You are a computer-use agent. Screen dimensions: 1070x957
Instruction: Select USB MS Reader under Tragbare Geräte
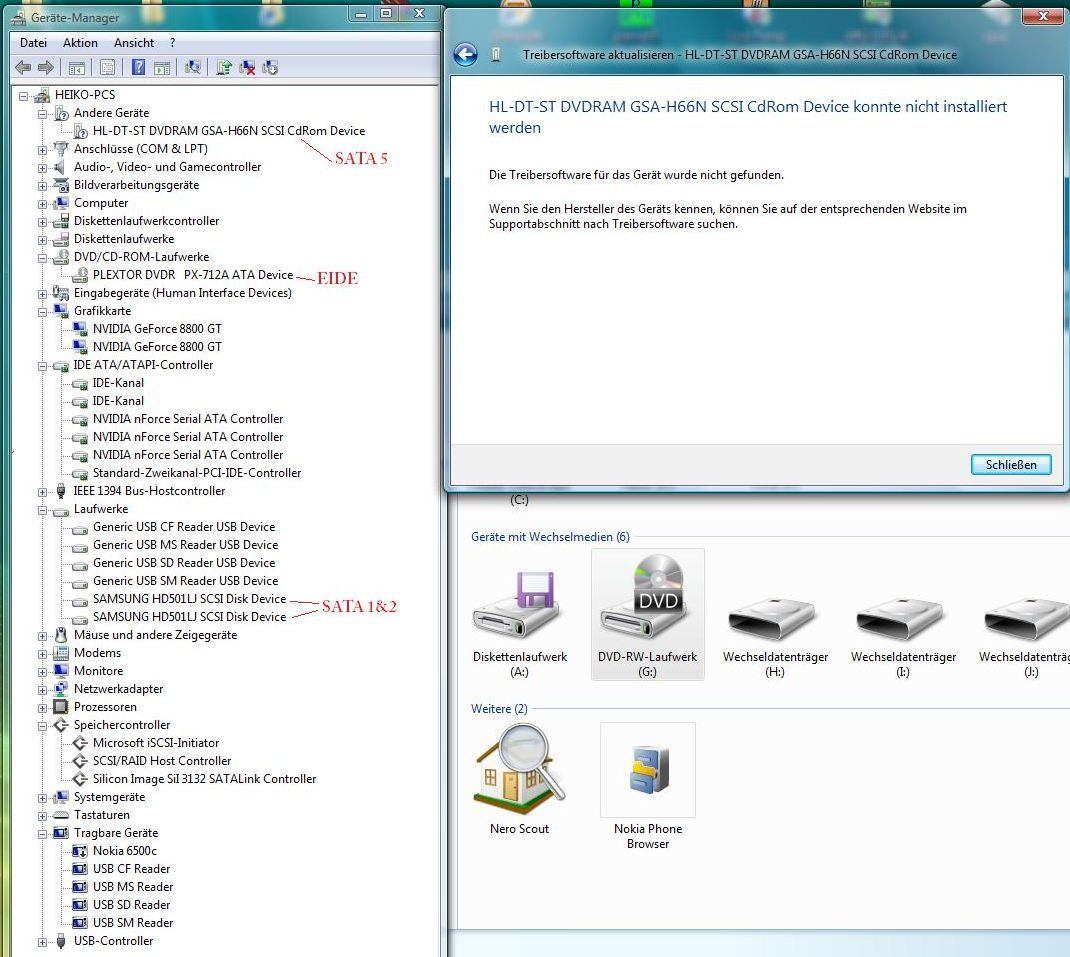point(133,887)
